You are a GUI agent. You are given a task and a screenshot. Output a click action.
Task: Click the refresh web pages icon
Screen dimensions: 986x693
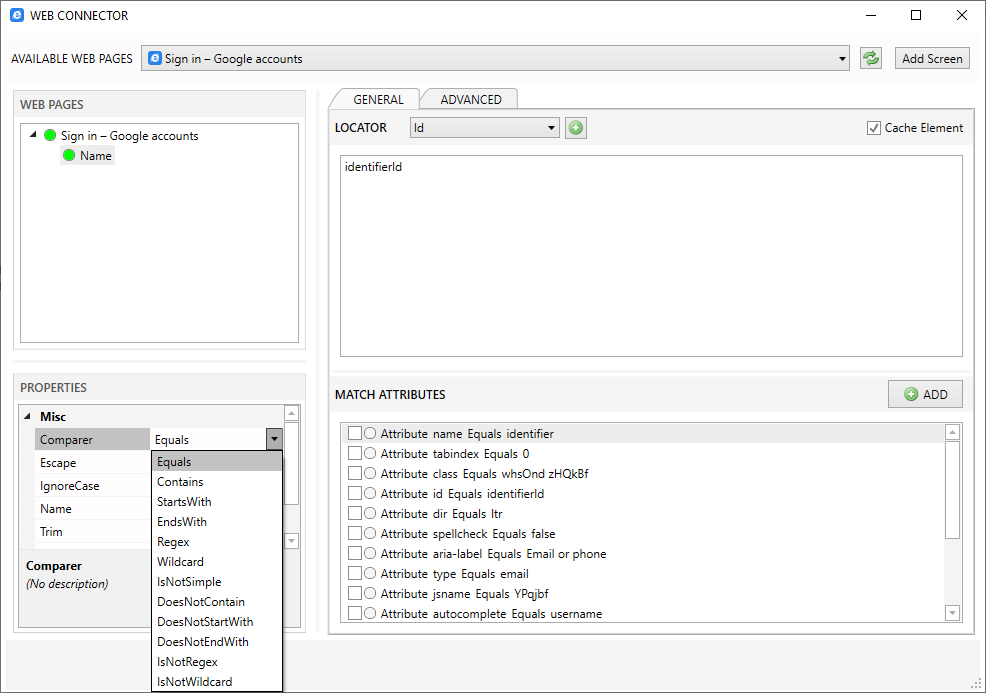pyautogui.click(x=870, y=57)
